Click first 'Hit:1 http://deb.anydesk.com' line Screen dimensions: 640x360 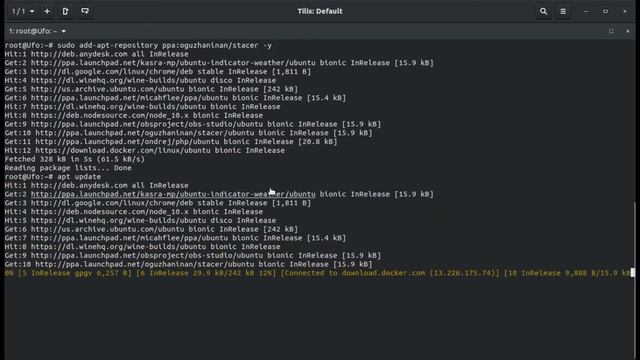click(97, 54)
